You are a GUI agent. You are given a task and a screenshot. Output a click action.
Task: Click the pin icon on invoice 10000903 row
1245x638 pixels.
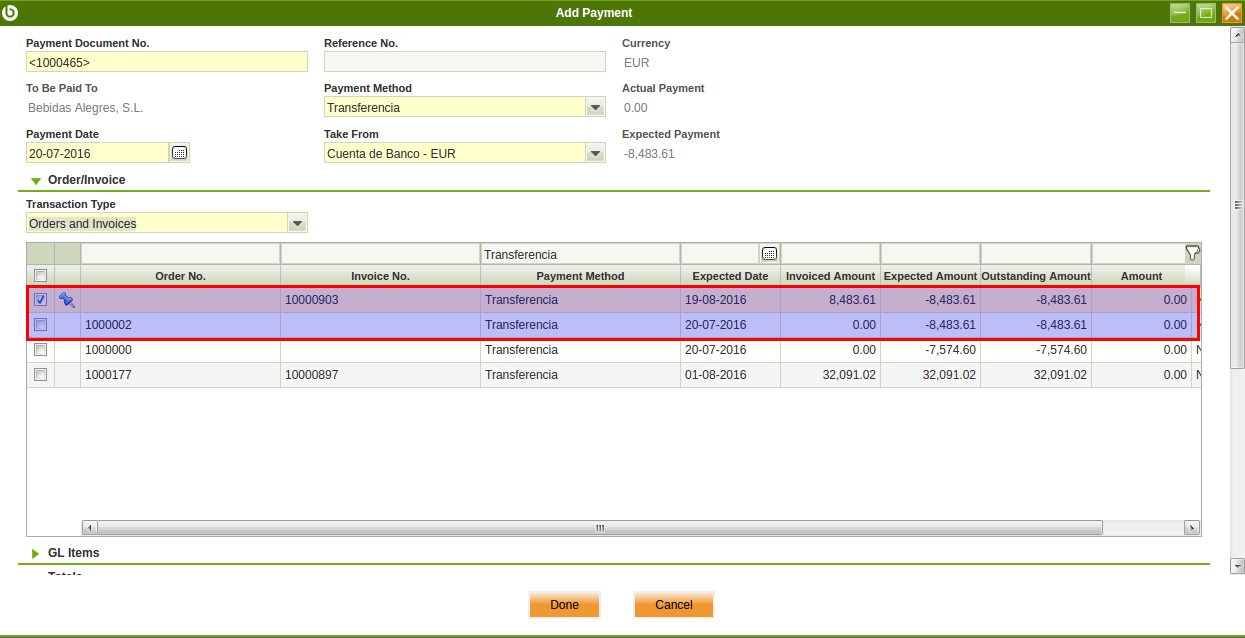67,300
